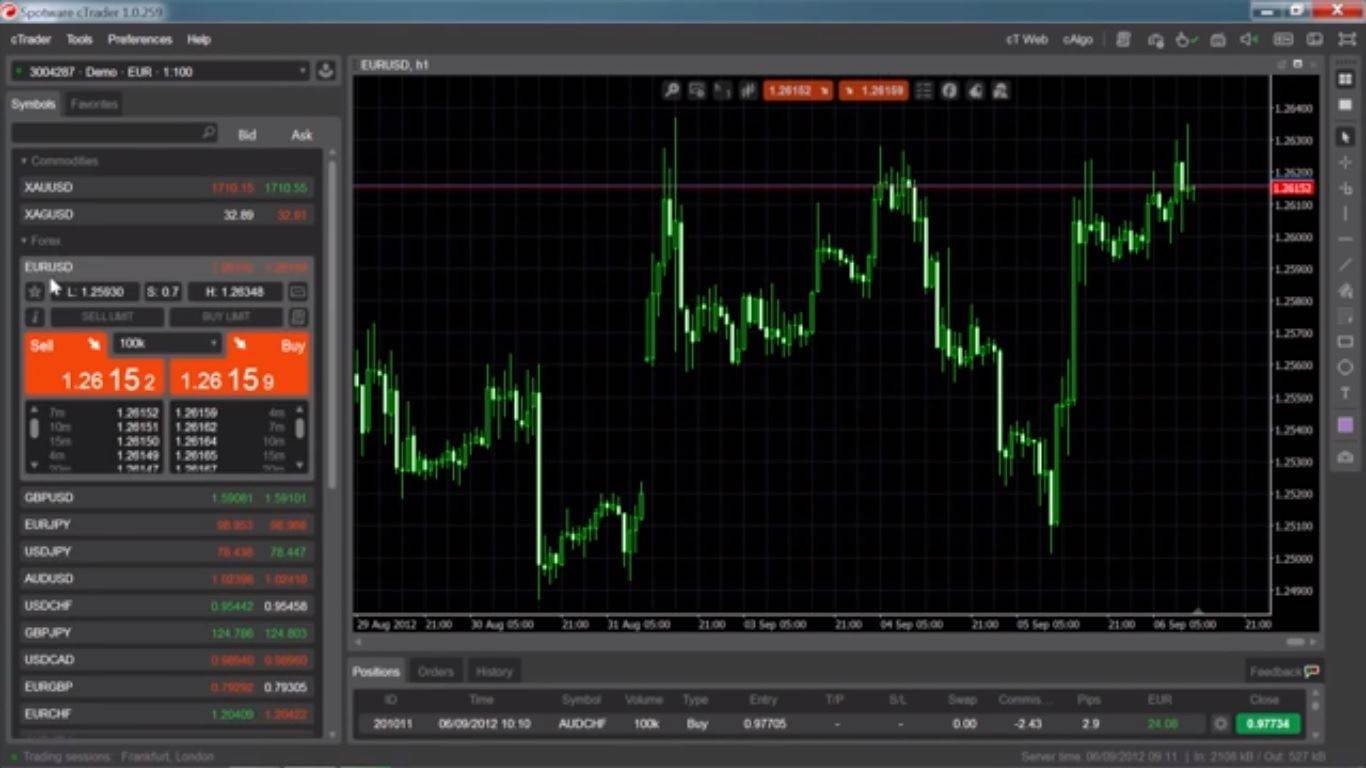The height and width of the screenshot is (768, 1366).
Task: Open the Tools menu
Action: (x=79, y=39)
